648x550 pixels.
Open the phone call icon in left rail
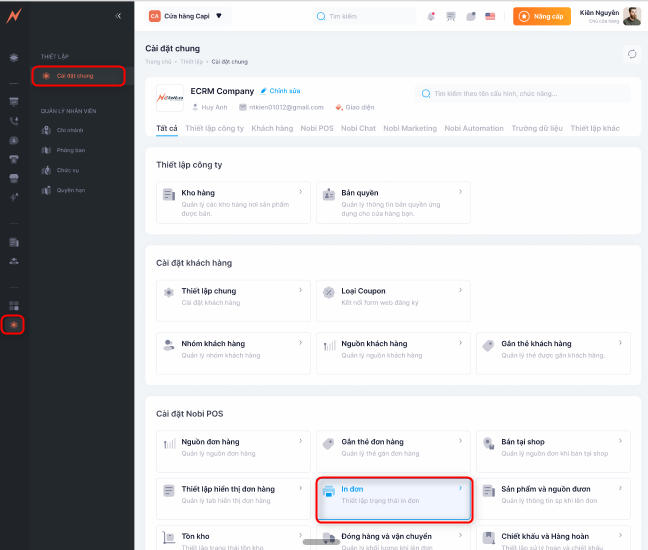[x=14, y=120]
